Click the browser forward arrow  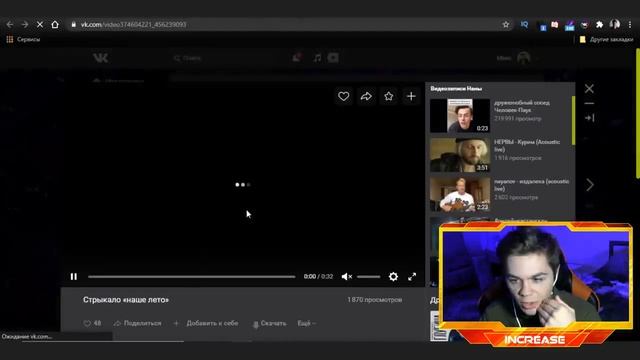pos(25,24)
